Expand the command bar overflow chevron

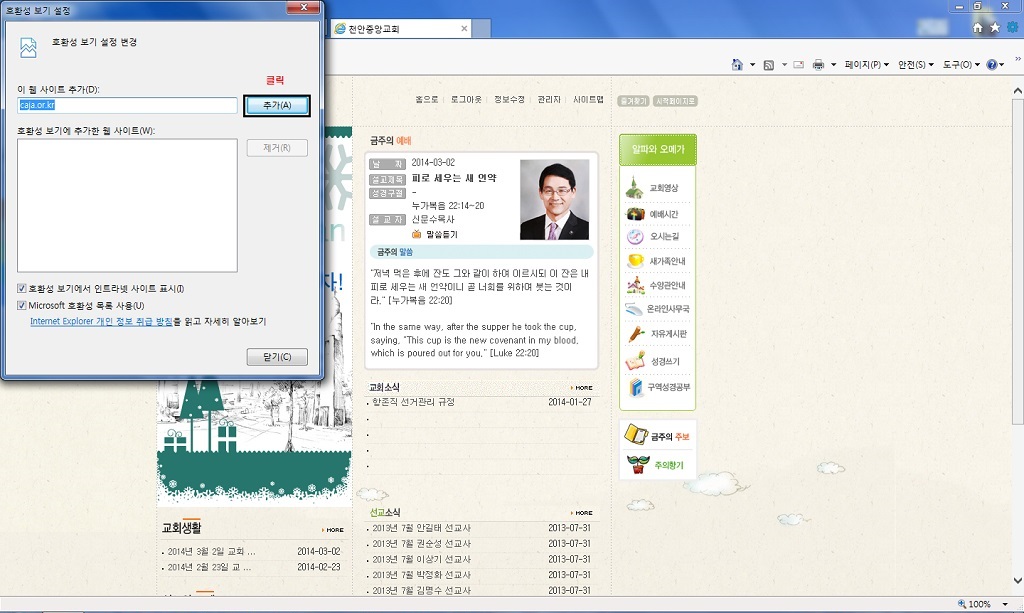[x=1017, y=59]
